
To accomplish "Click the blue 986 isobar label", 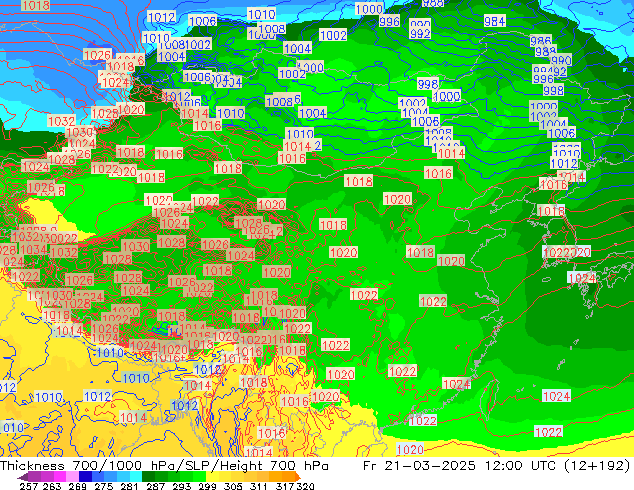I will tap(540, 41).
